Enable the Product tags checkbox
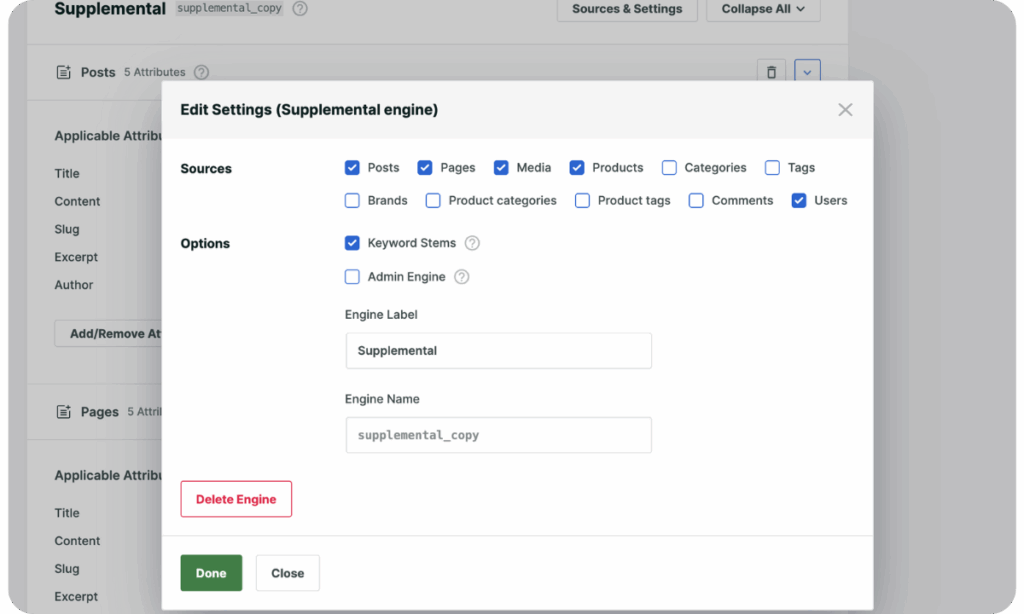The width and height of the screenshot is (1024, 614). (582, 201)
